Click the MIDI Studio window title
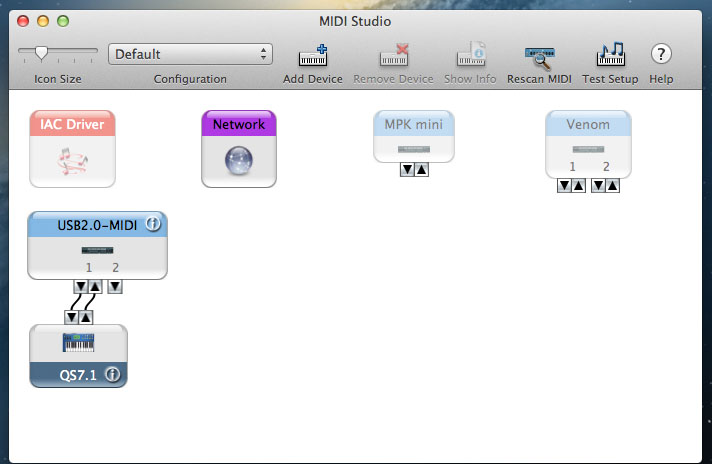The image size is (712, 464). point(355,21)
